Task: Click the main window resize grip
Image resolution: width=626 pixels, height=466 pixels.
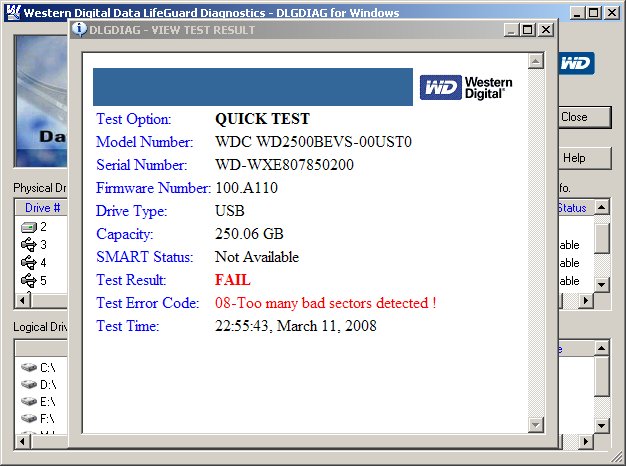Action: tap(617, 458)
